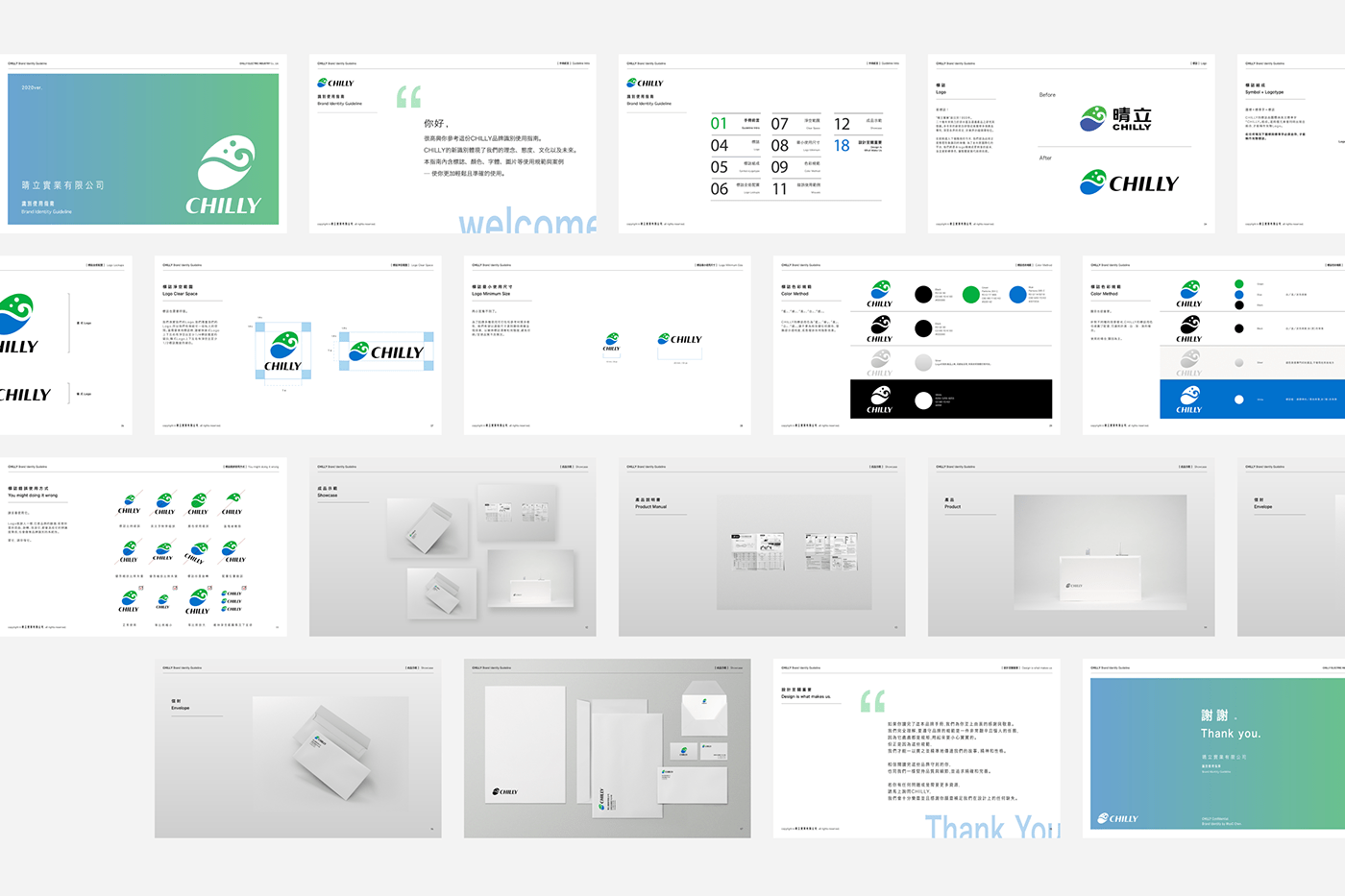Screen dimensions: 1345x896
Task: Open the Thank you closing slide
Action: [1213, 748]
